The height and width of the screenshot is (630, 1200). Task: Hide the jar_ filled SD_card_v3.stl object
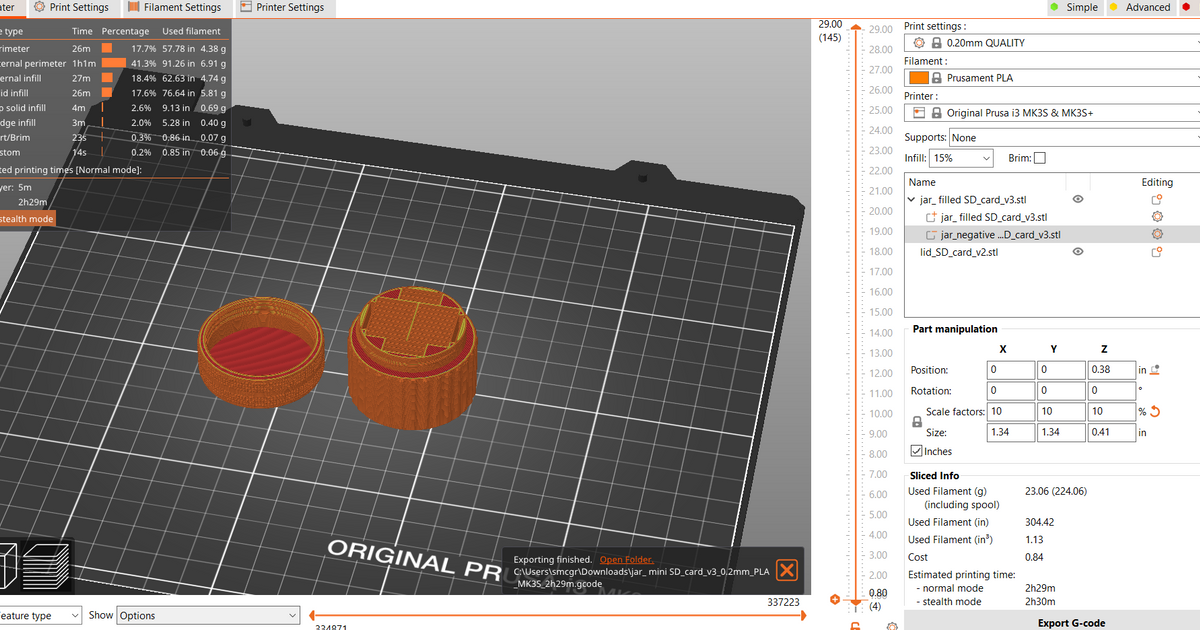tap(1078, 199)
